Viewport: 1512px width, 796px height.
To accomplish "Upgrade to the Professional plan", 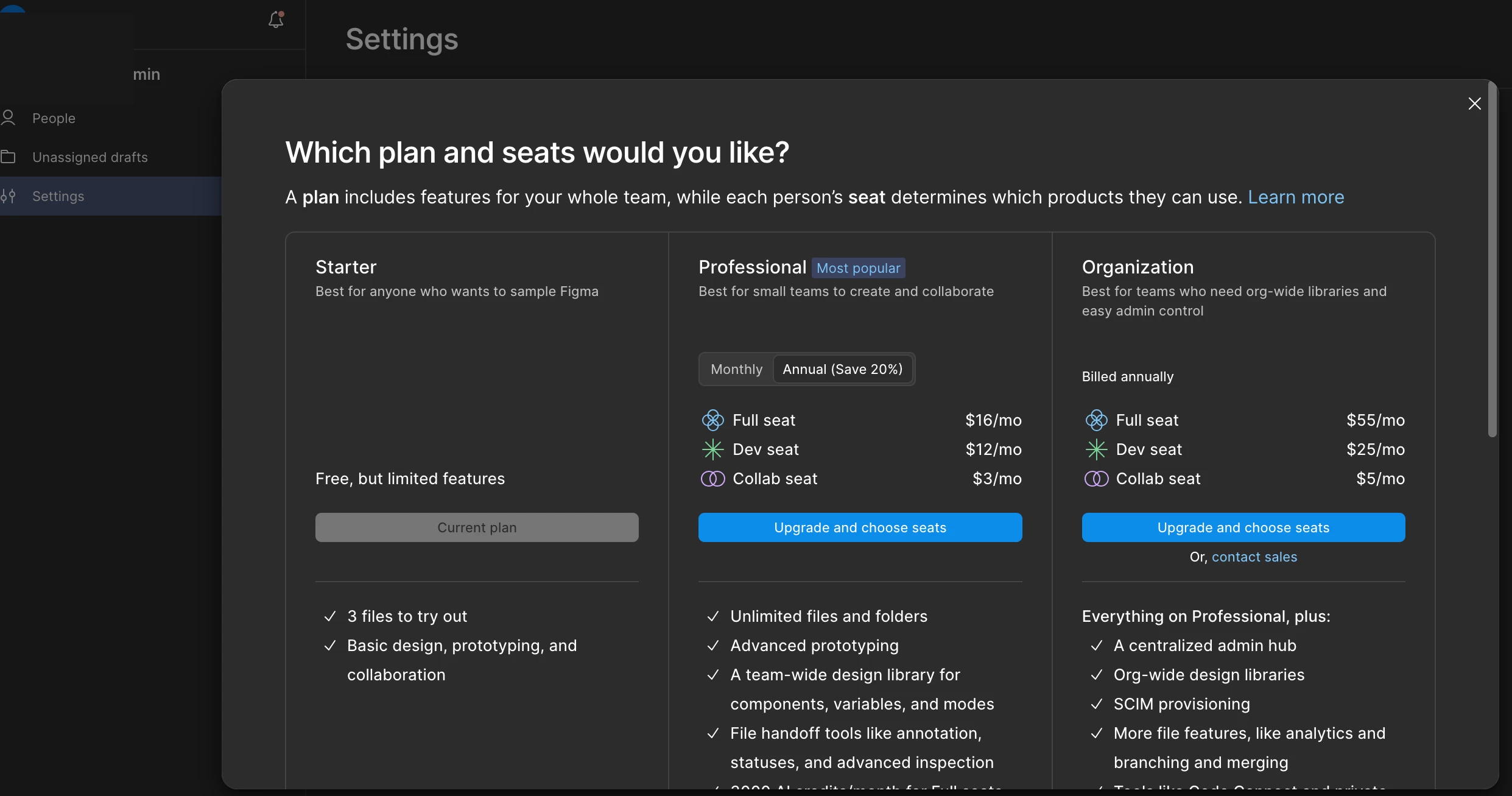I will point(860,527).
